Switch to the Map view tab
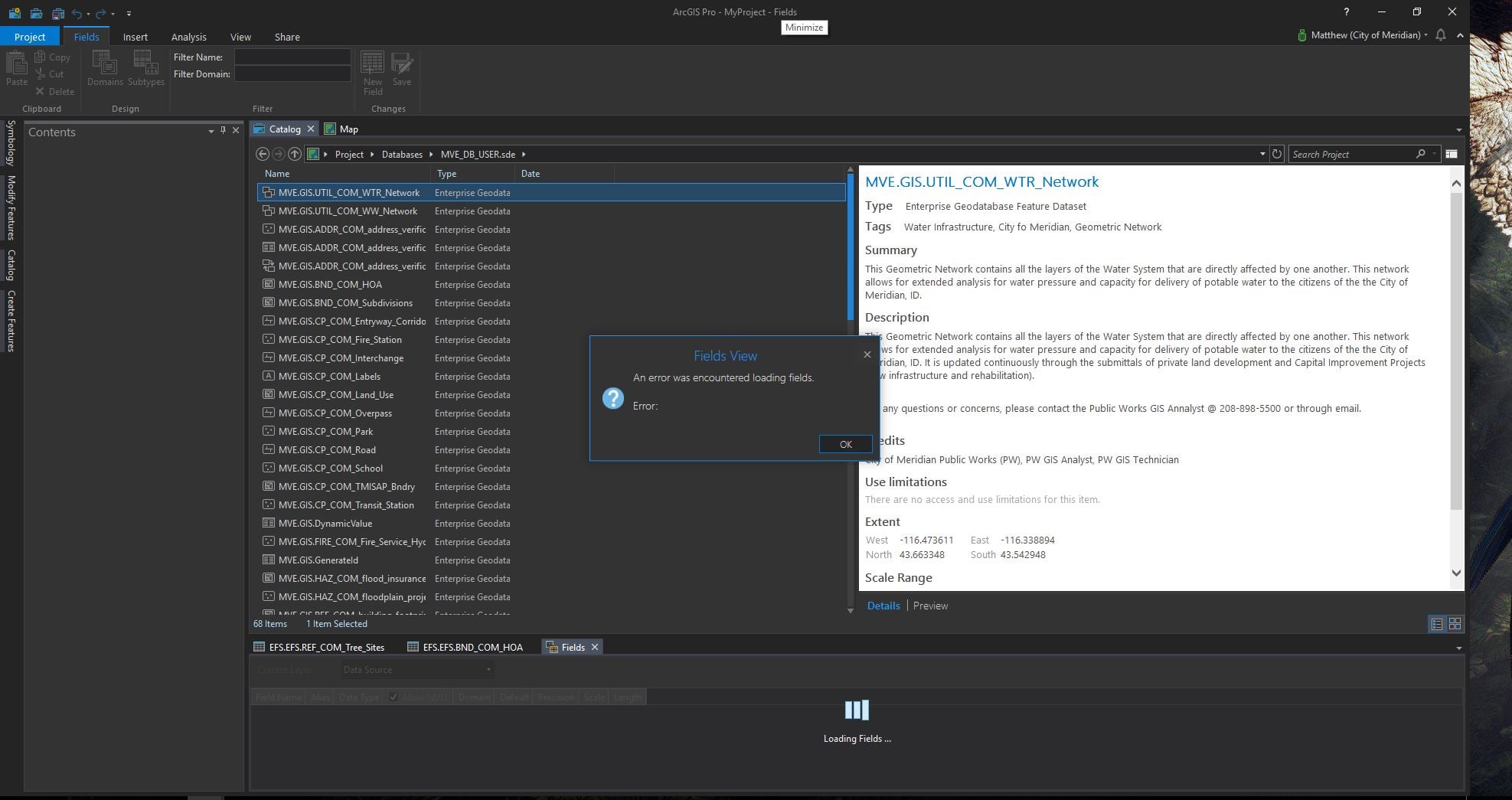This screenshot has height=800, width=1512. tap(341, 129)
